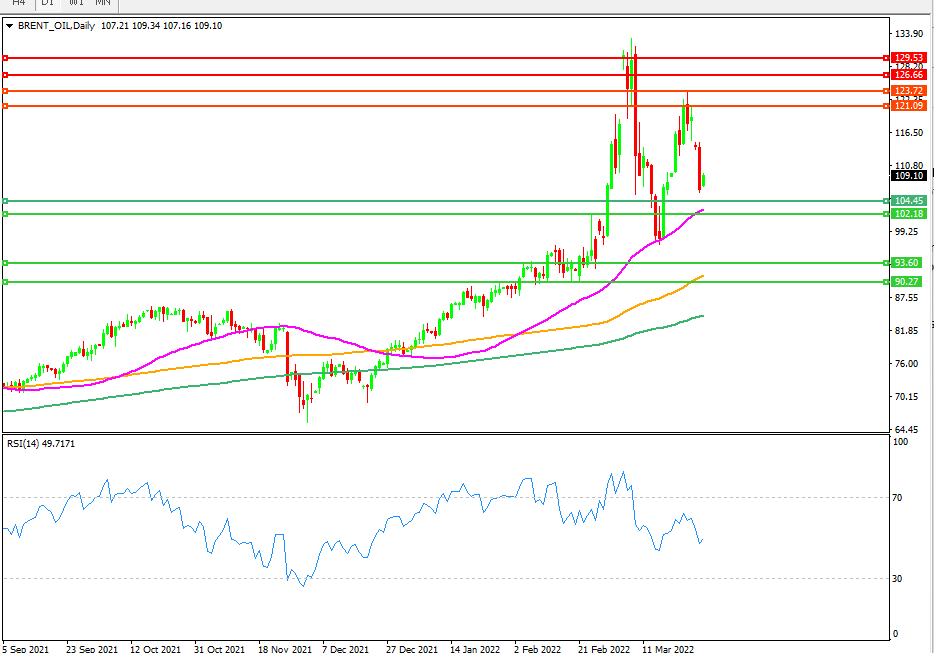Select the D1 timeframe button
934x653 pixels.
click(48, 4)
